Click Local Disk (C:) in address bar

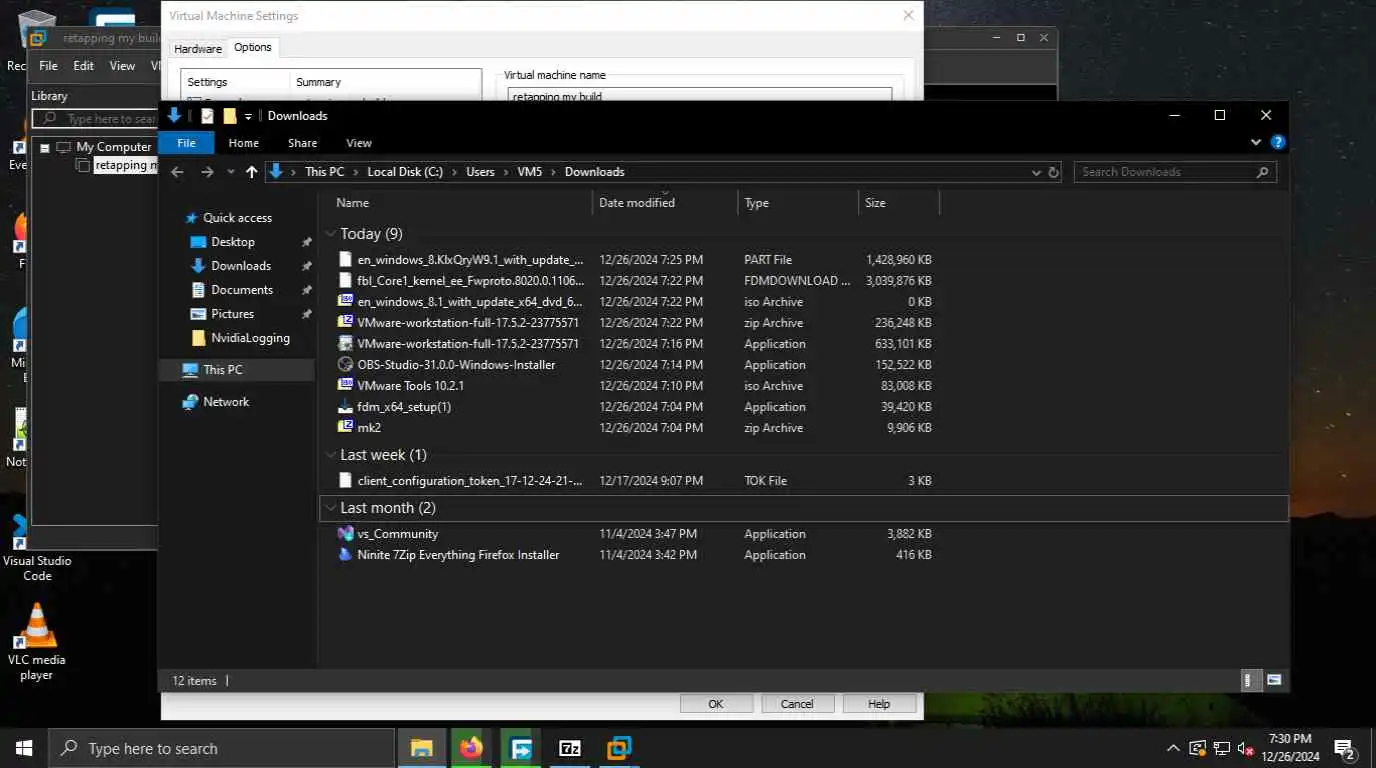[405, 172]
